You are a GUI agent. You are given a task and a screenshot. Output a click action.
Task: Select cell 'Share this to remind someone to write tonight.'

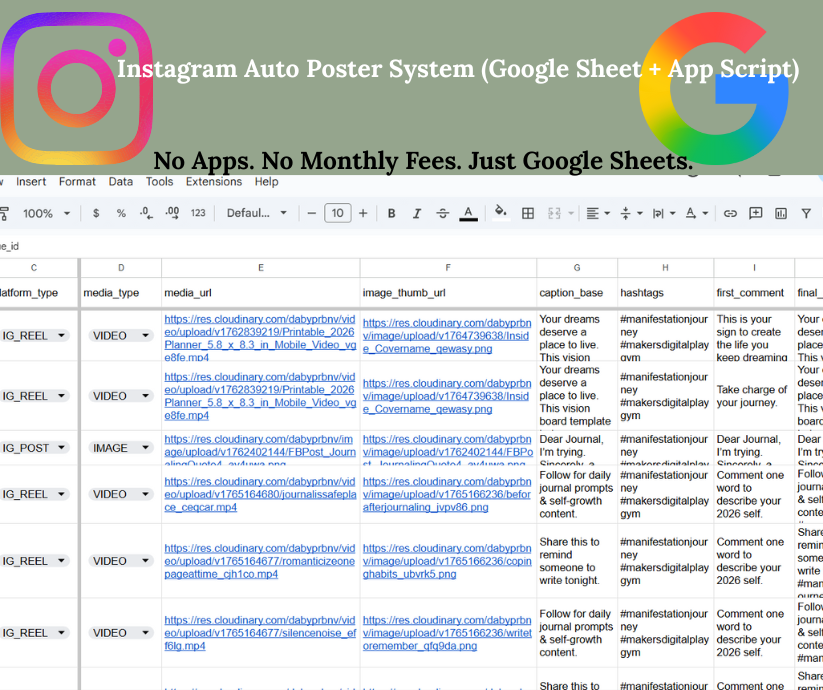click(x=577, y=561)
